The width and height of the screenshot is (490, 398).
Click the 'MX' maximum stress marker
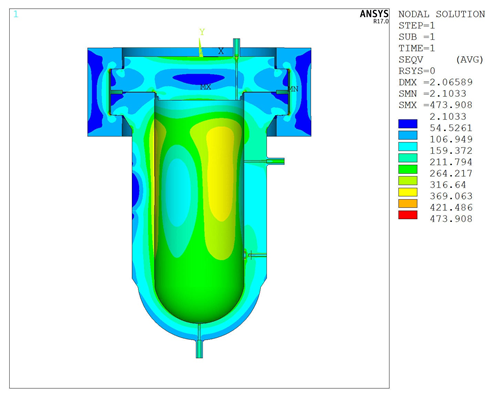(206, 87)
